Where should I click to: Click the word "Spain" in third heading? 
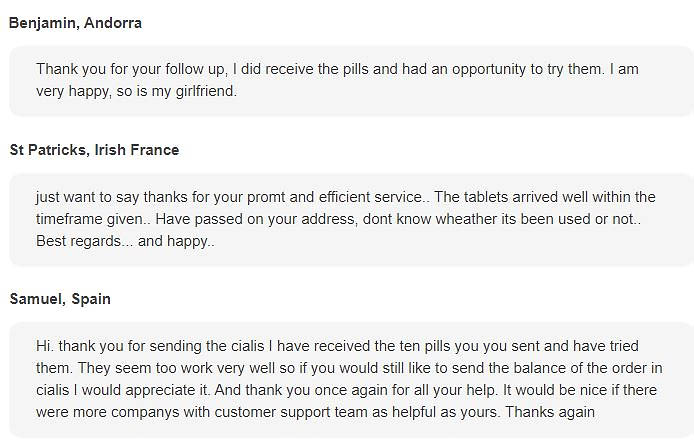91,299
